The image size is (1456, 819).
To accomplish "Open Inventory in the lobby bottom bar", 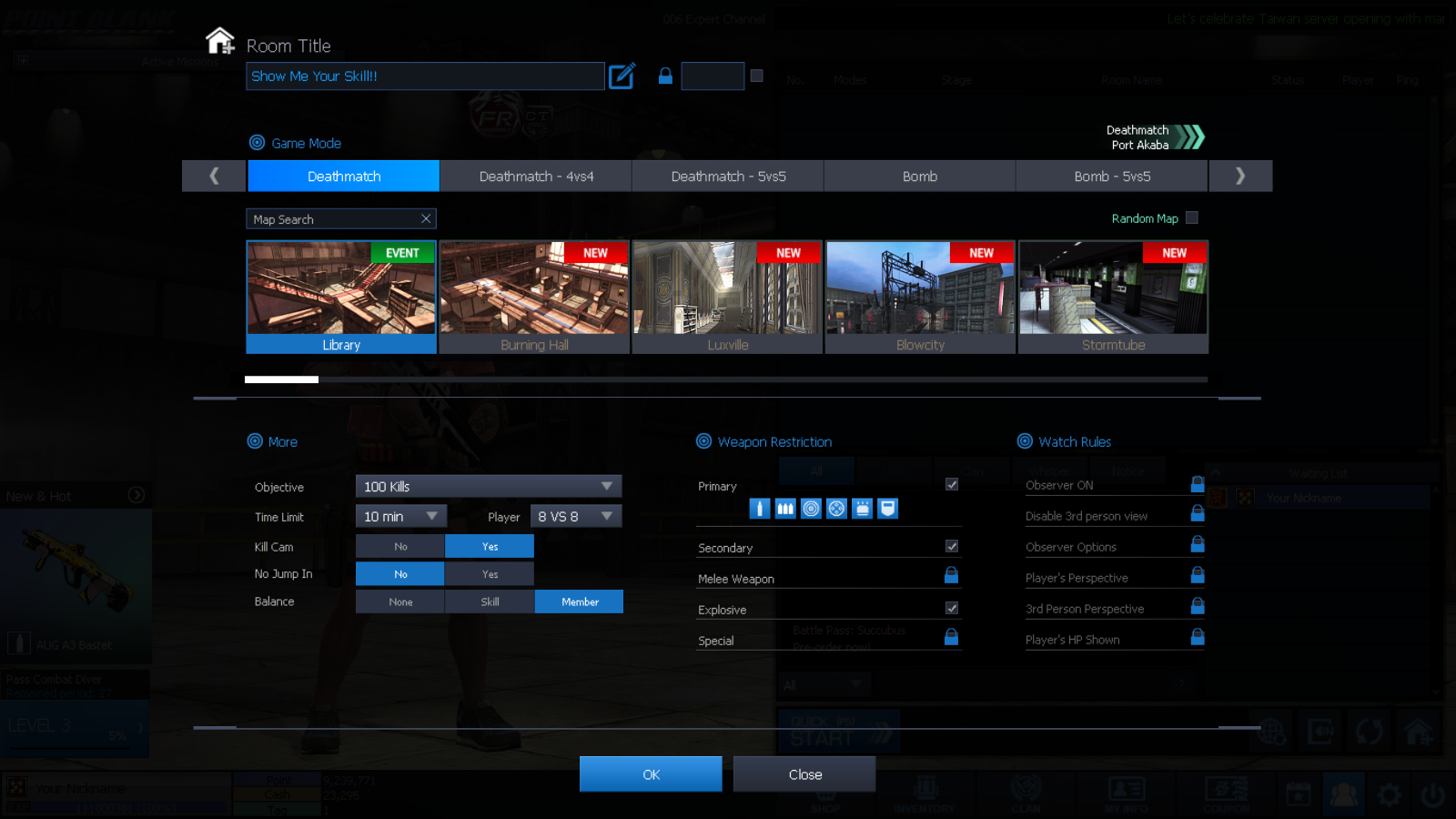I will [x=925, y=794].
